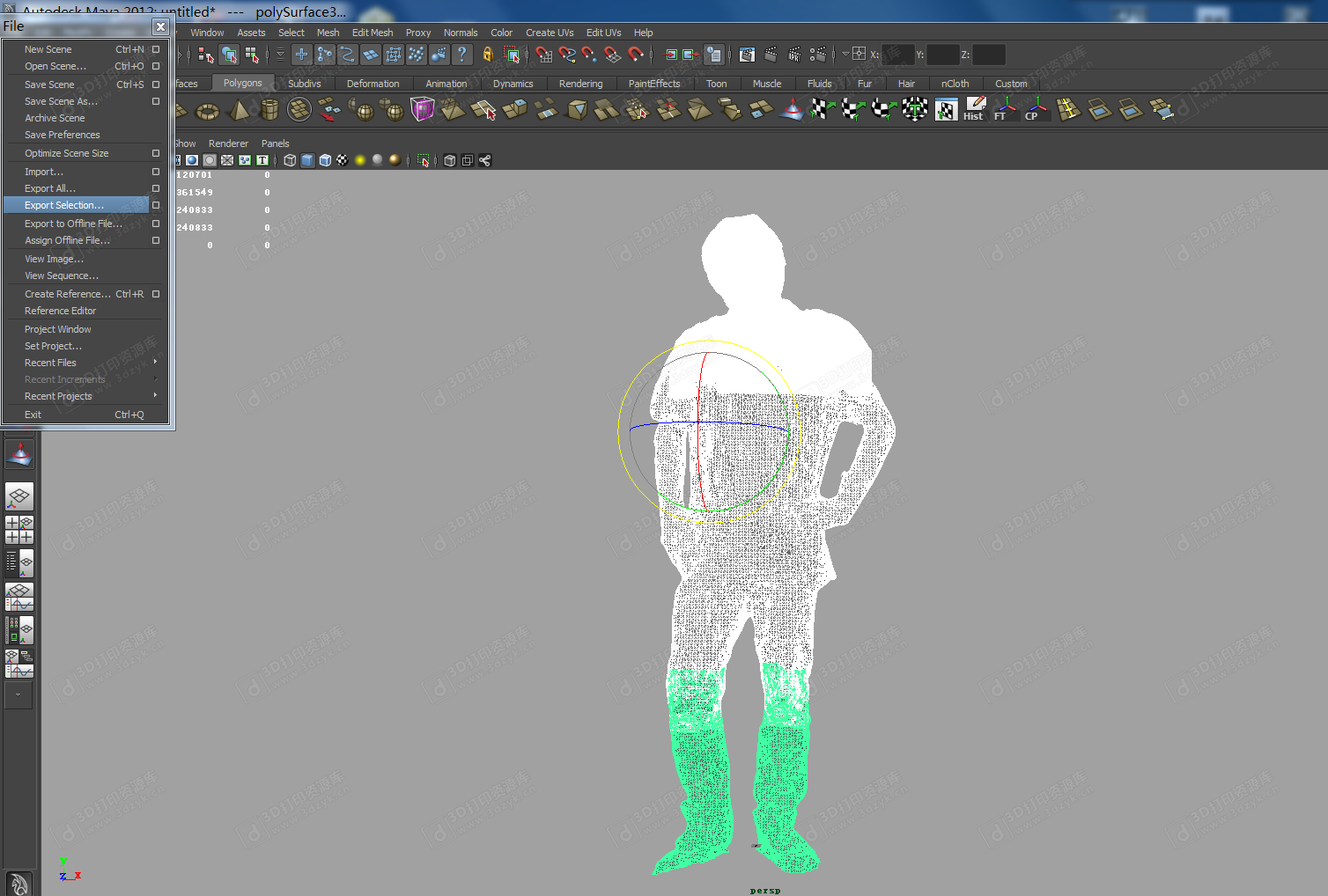Open the Render View clapperboard icon
The image size is (1328, 896).
(x=747, y=55)
